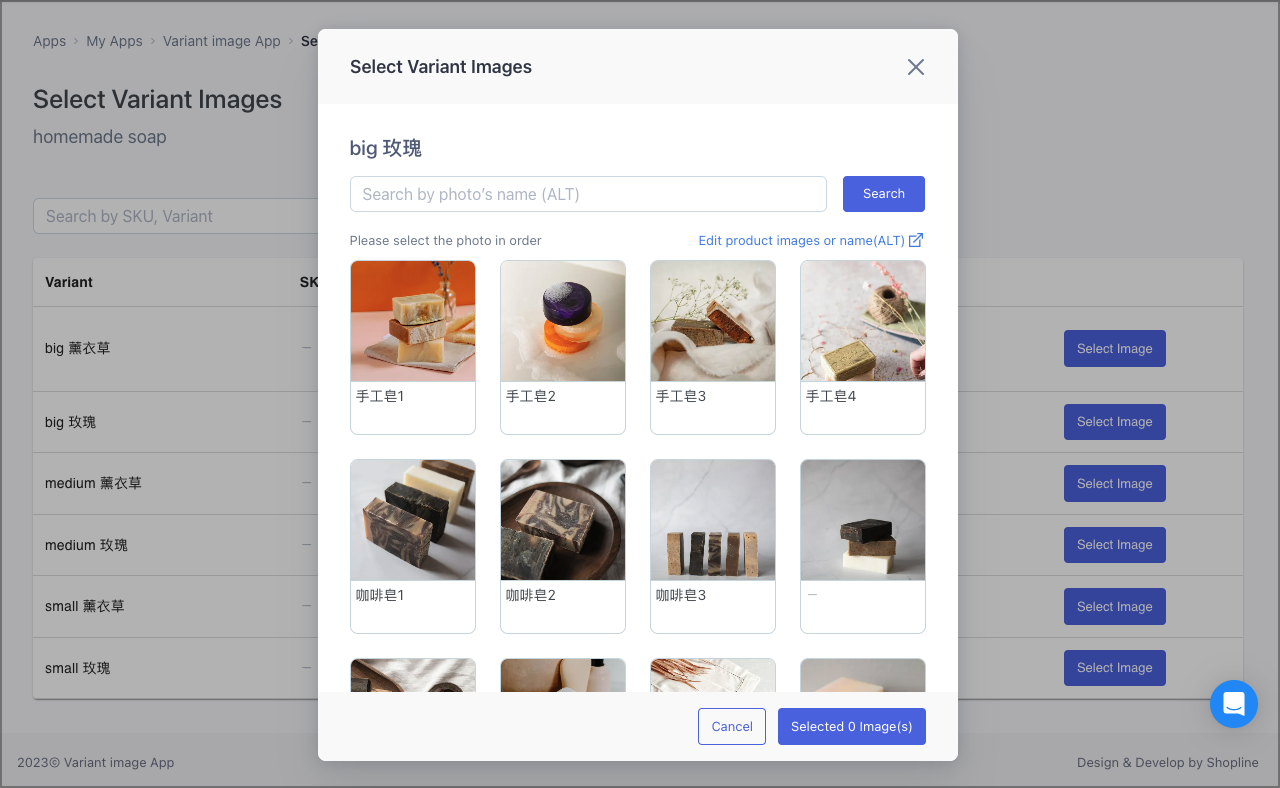Screen dimensions: 1280x788
Task: Click the big 玫瑰 variant table cell
Action: pyautogui.click(x=71, y=422)
